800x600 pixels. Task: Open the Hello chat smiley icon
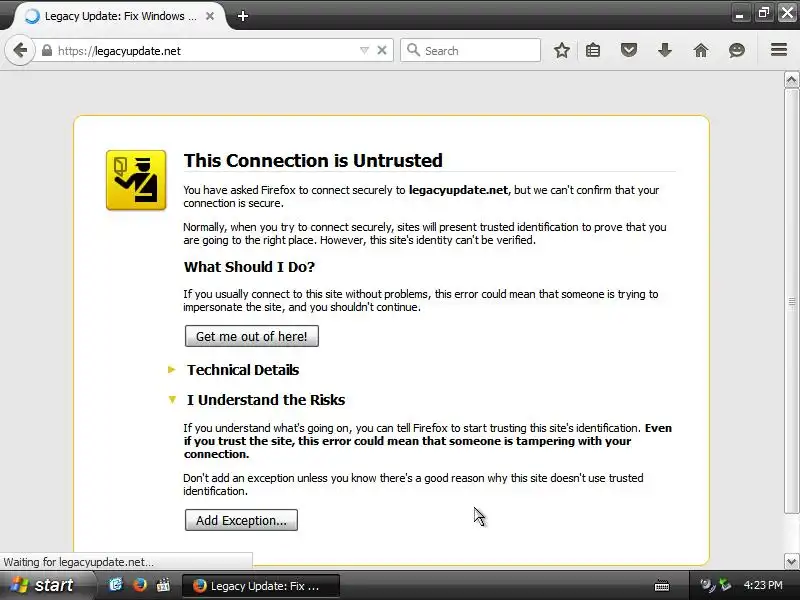point(737,50)
